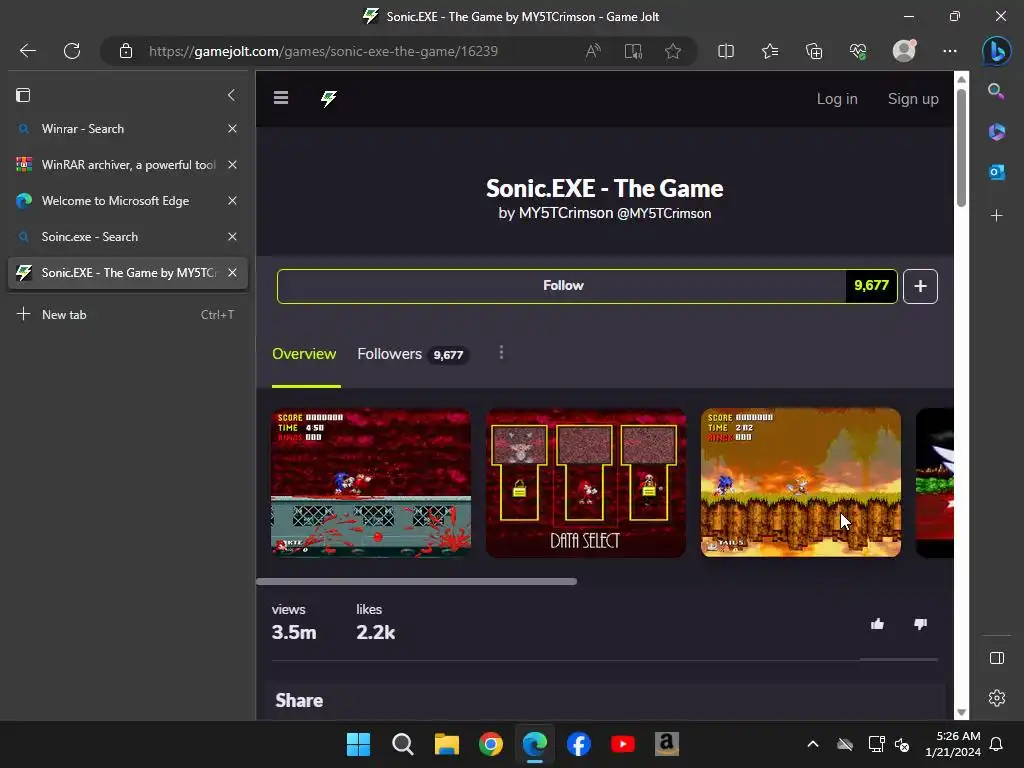
Task: Open the tab actions menu icon
Action: click(23, 95)
